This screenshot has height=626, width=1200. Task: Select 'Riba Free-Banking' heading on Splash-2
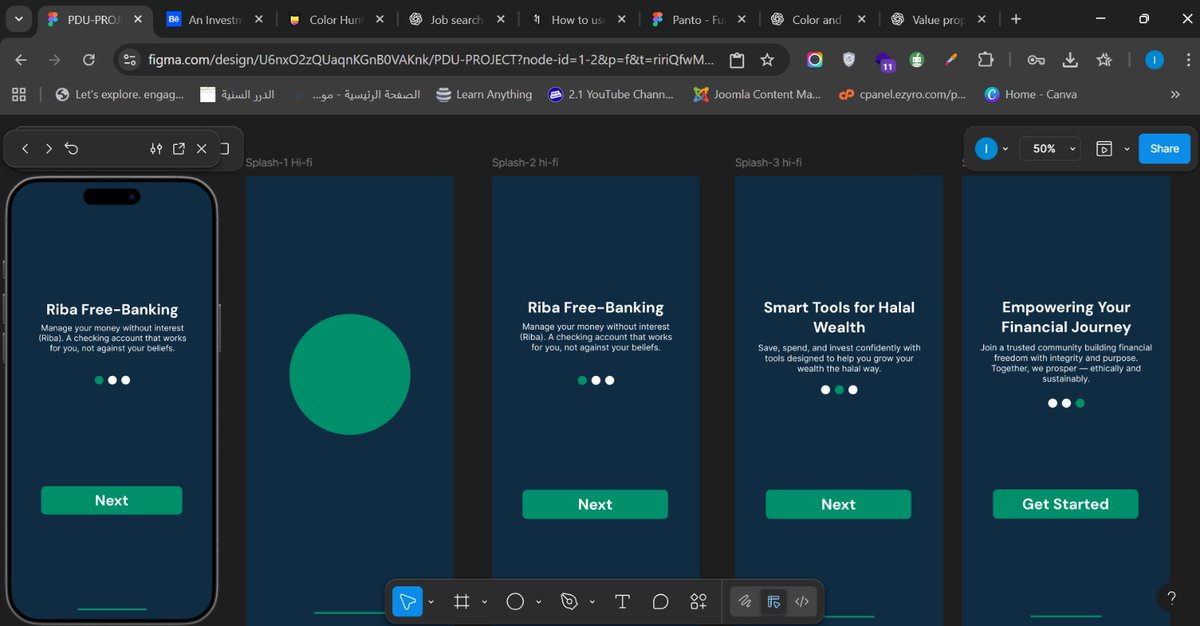tap(595, 307)
